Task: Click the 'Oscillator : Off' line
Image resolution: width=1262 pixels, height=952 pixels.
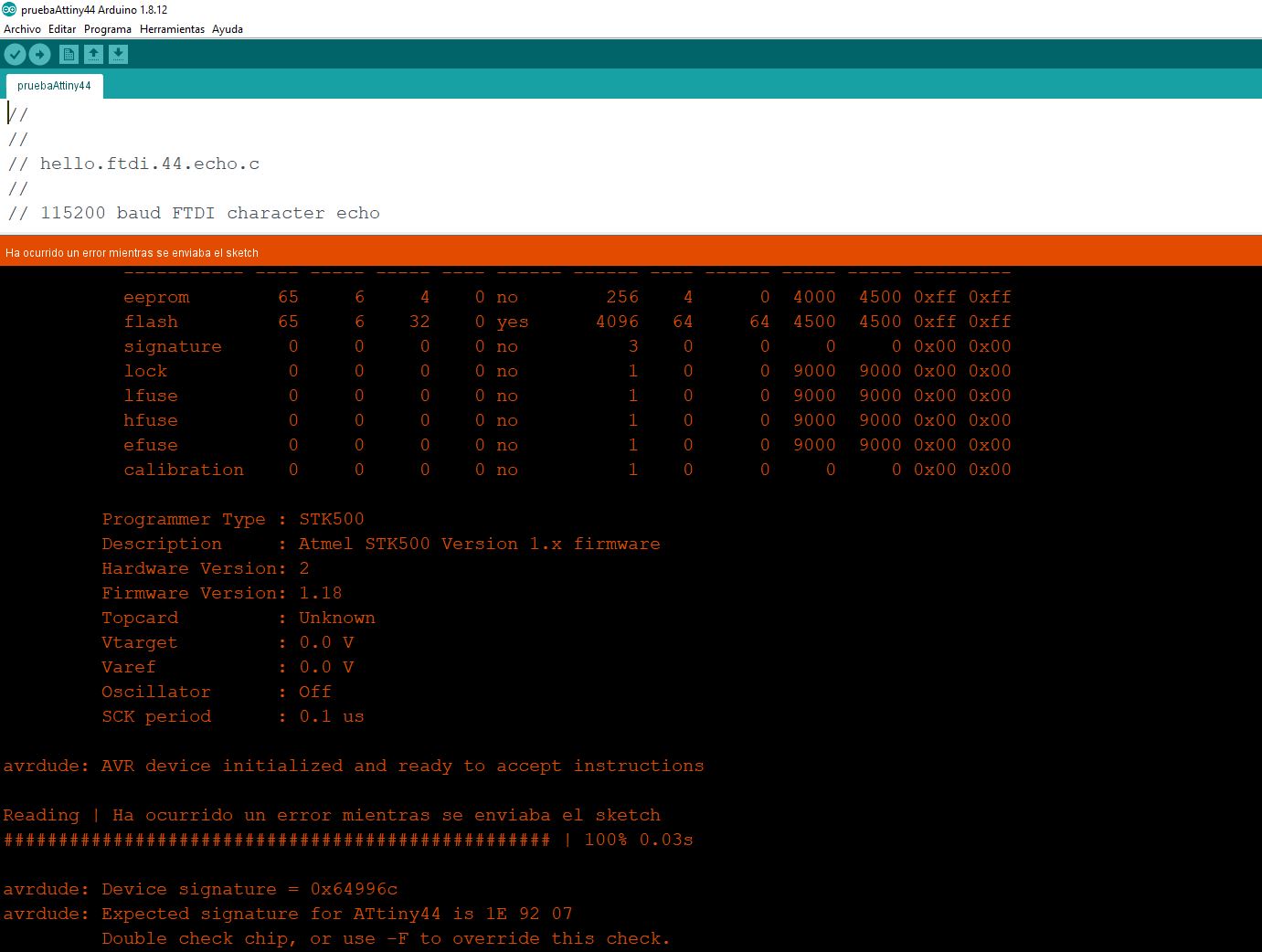Action: click(x=217, y=692)
